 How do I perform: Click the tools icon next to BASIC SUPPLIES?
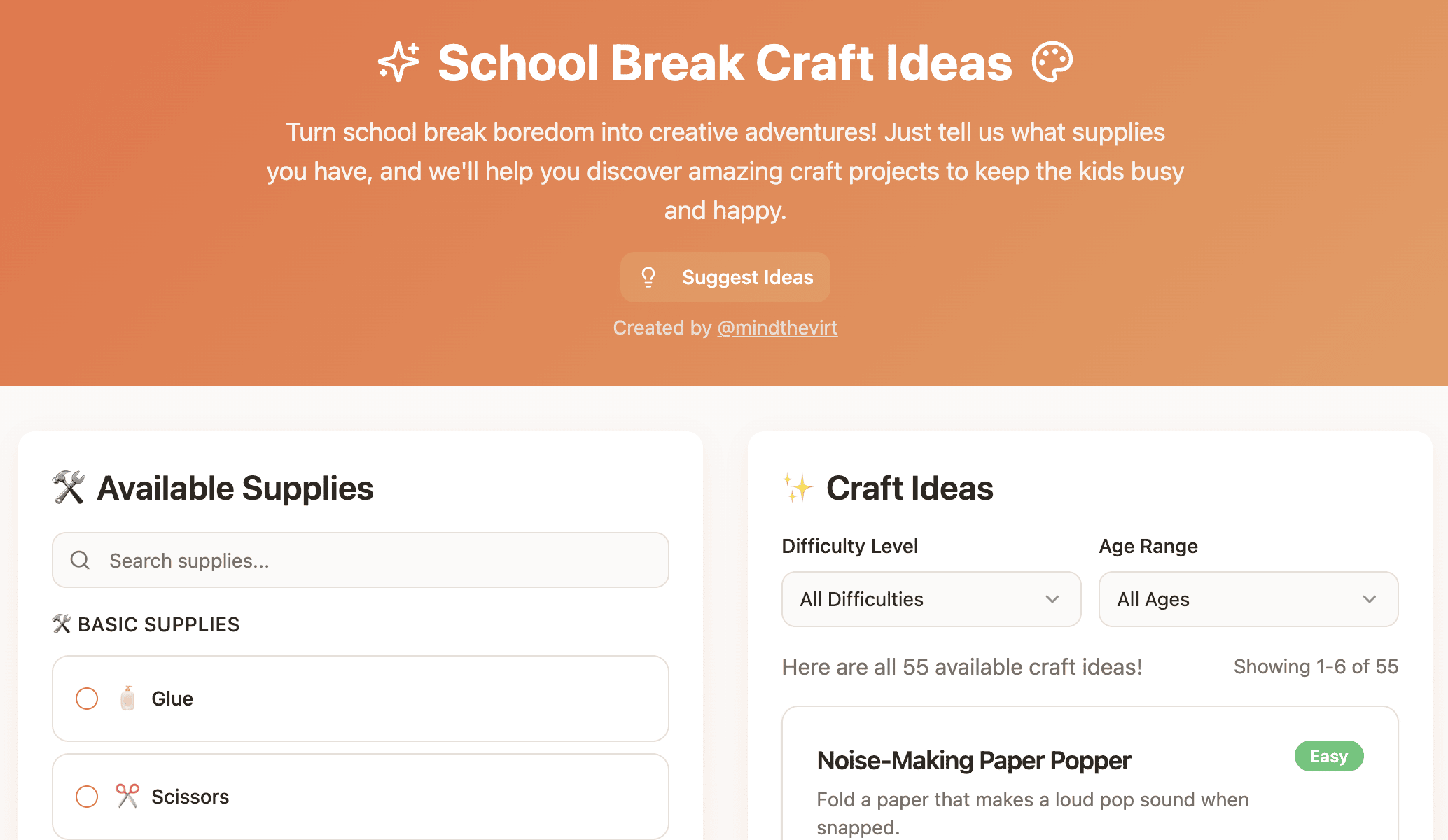pos(62,623)
